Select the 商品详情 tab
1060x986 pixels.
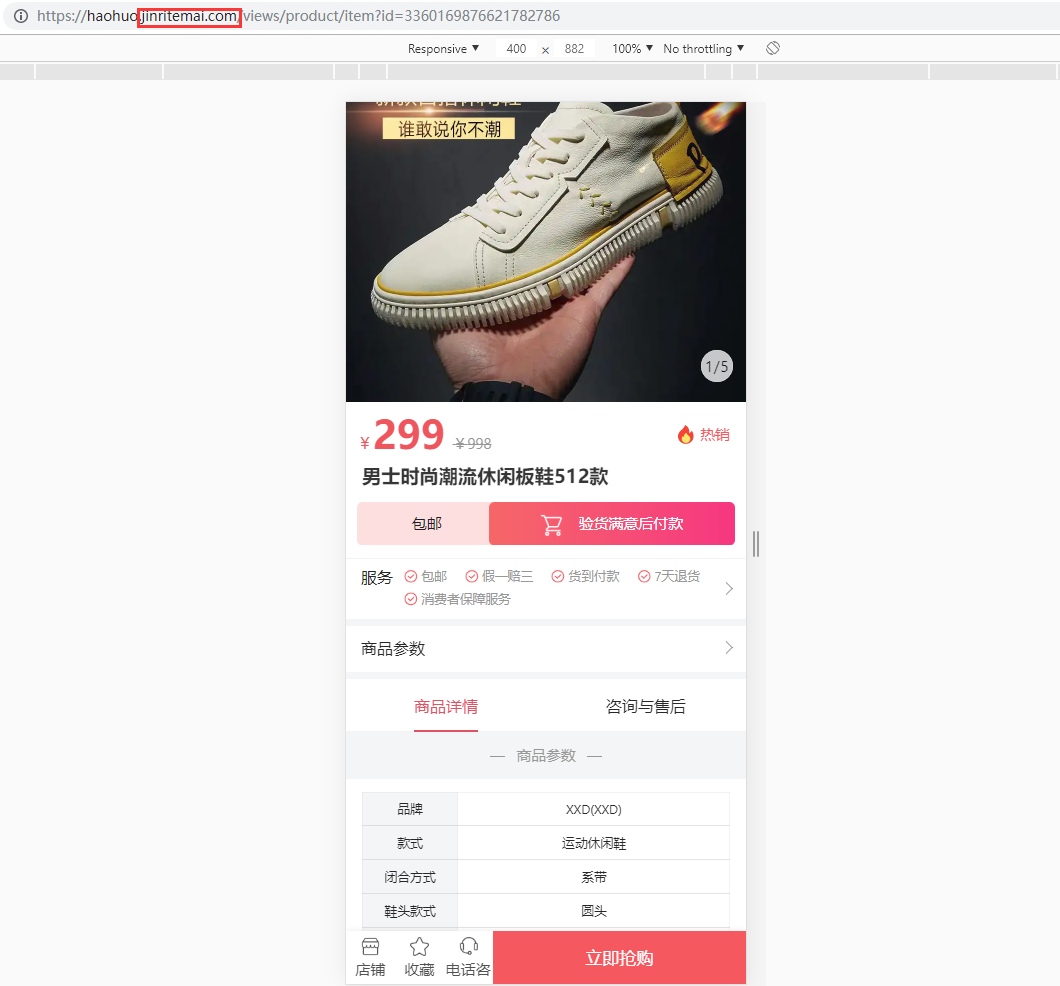coord(446,707)
